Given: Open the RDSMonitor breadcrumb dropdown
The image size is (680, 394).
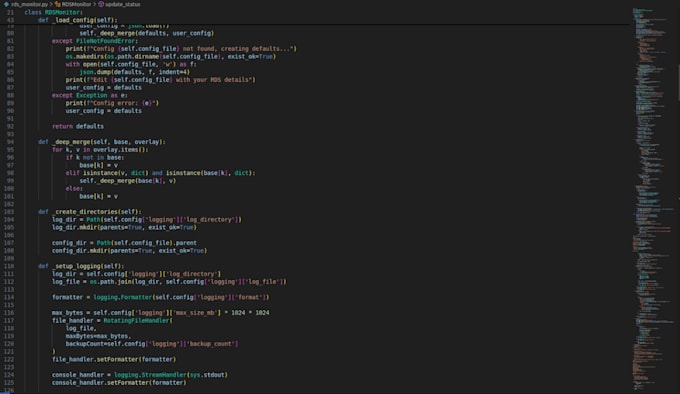Looking at the screenshot, I should tap(76, 4).
